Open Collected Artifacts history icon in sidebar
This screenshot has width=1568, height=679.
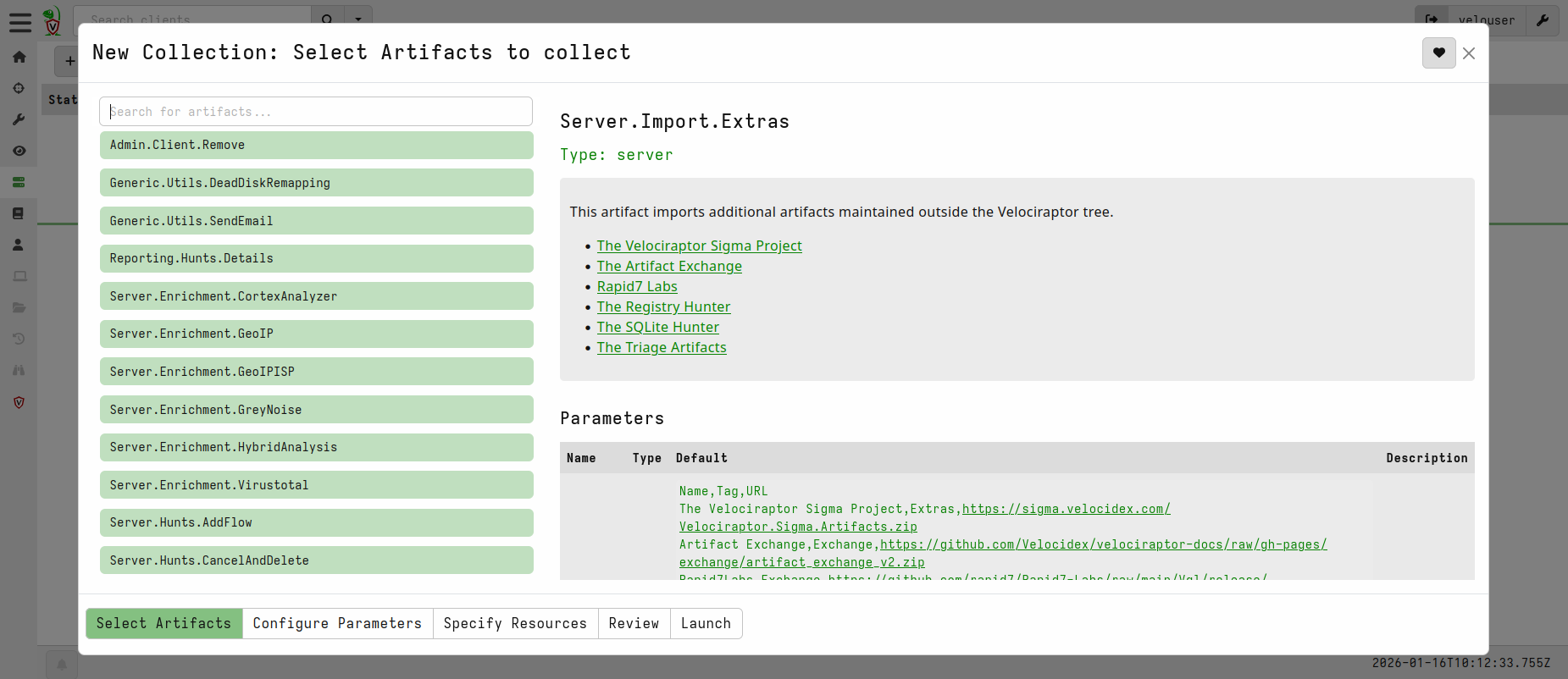[x=19, y=339]
